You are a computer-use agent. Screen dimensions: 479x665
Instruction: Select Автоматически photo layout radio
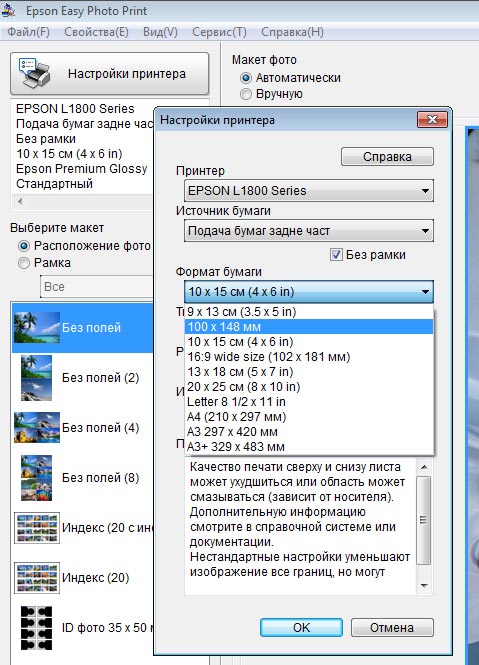(x=246, y=78)
